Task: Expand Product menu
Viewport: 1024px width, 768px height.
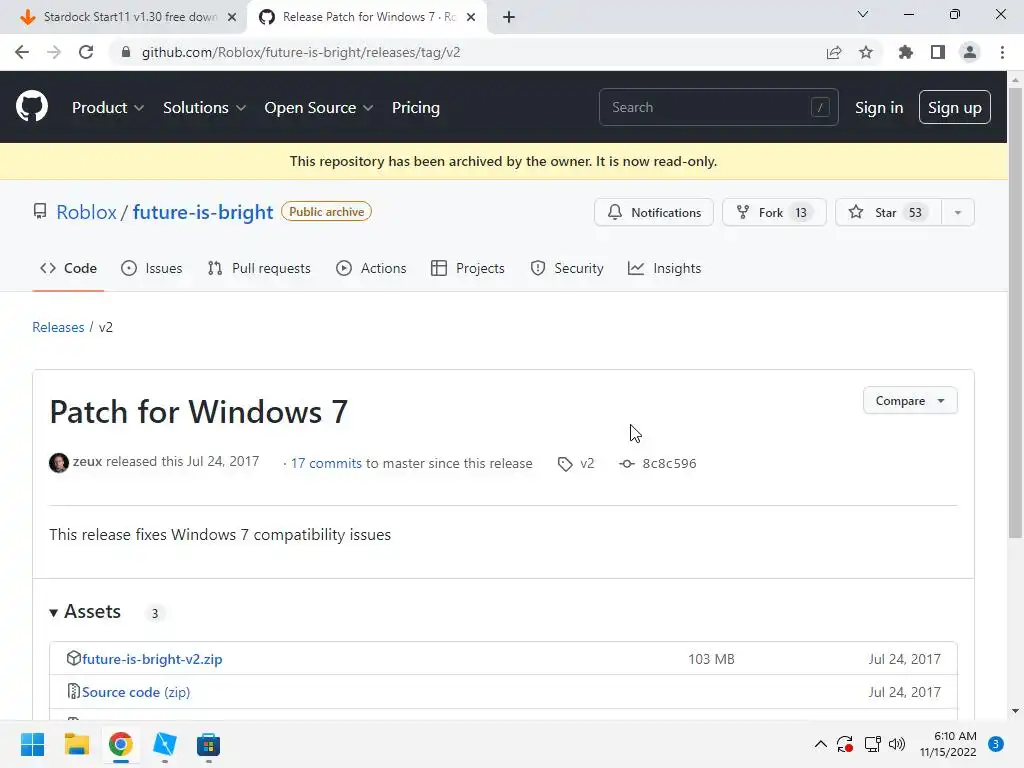Action: 108,107
